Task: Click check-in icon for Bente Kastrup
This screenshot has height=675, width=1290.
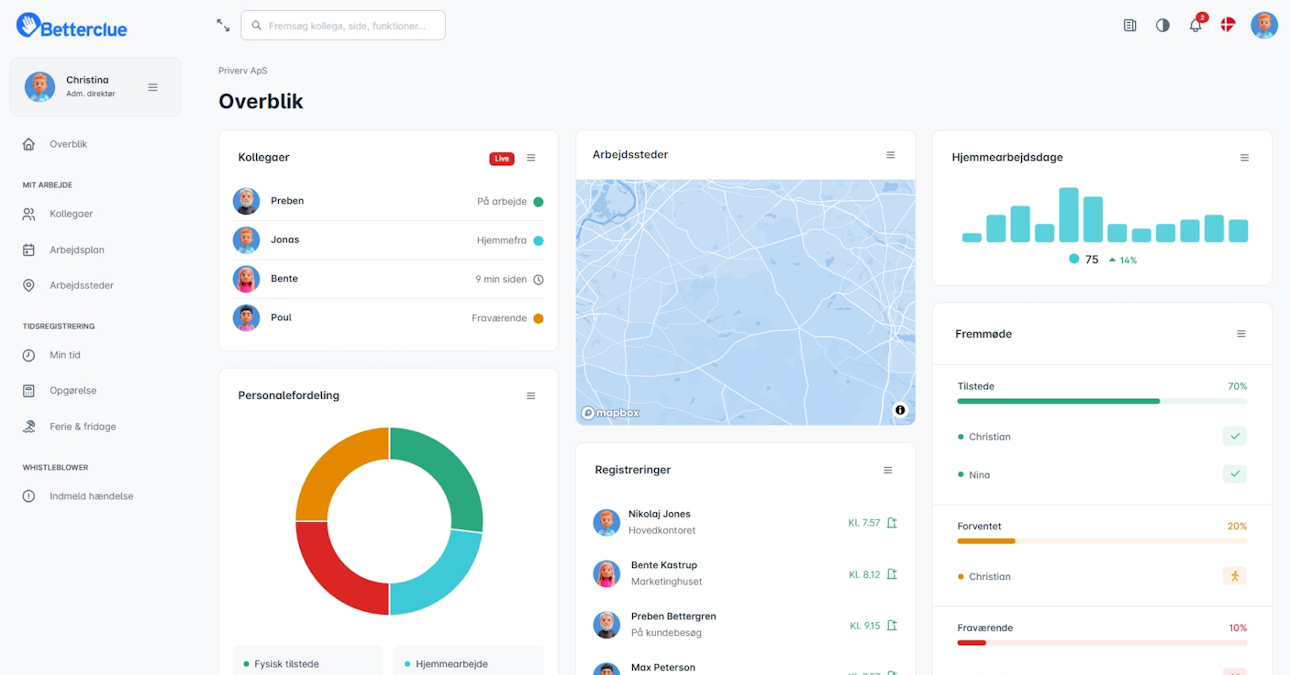Action: click(892, 574)
